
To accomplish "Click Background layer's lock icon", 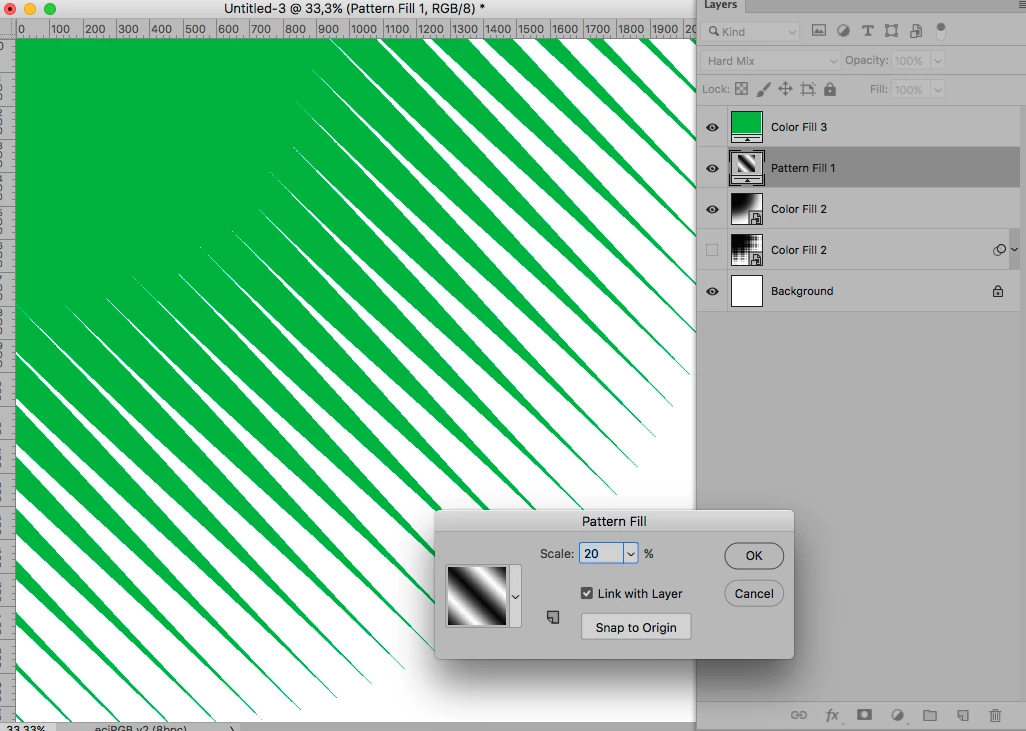I will pos(998,291).
